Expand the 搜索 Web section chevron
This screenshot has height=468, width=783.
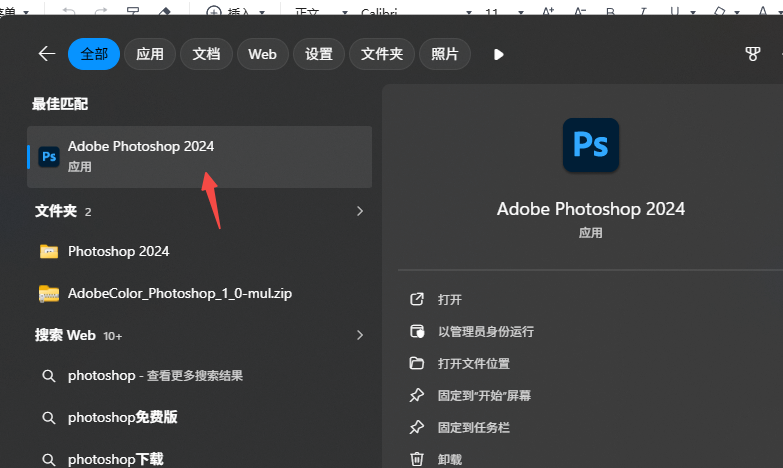[360, 335]
